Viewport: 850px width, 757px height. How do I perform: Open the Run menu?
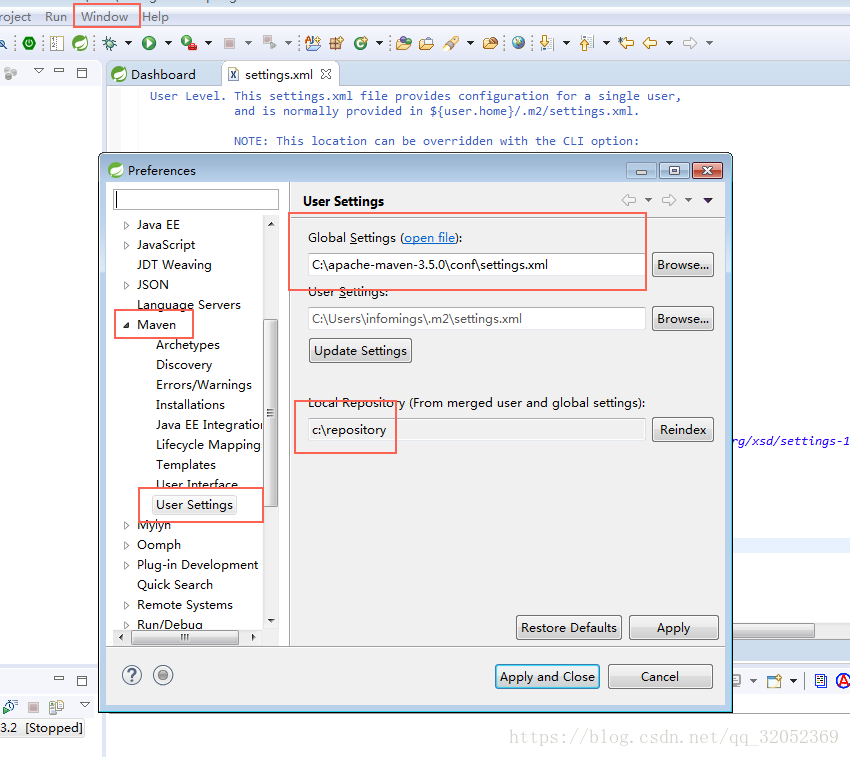tap(56, 17)
